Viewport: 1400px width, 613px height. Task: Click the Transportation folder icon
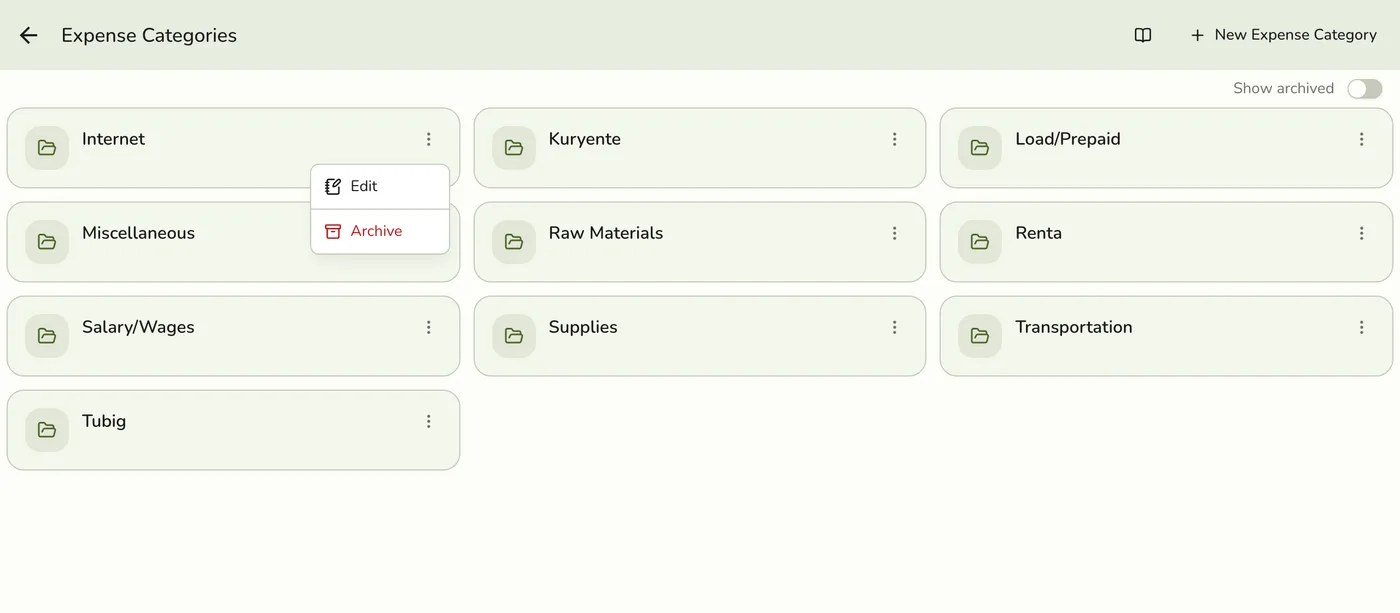(980, 336)
